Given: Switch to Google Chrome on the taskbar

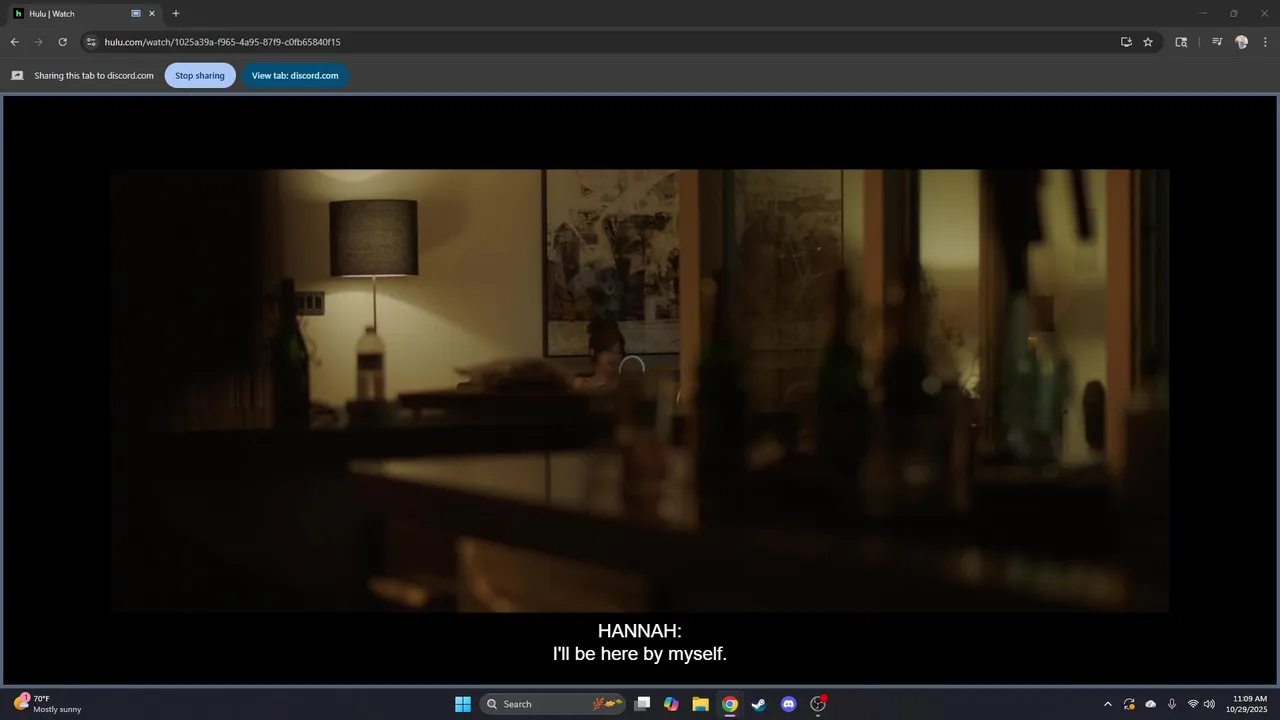Looking at the screenshot, I should click(x=730, y=704).
